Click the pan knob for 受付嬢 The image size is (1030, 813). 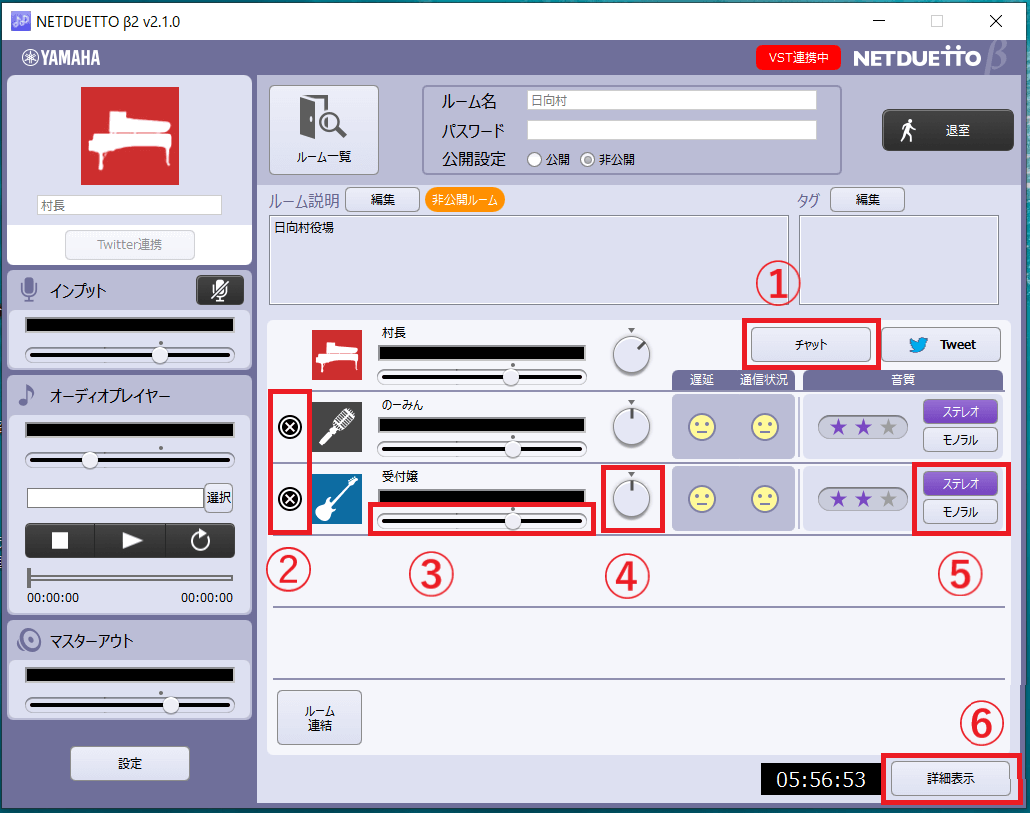(631, 499)
